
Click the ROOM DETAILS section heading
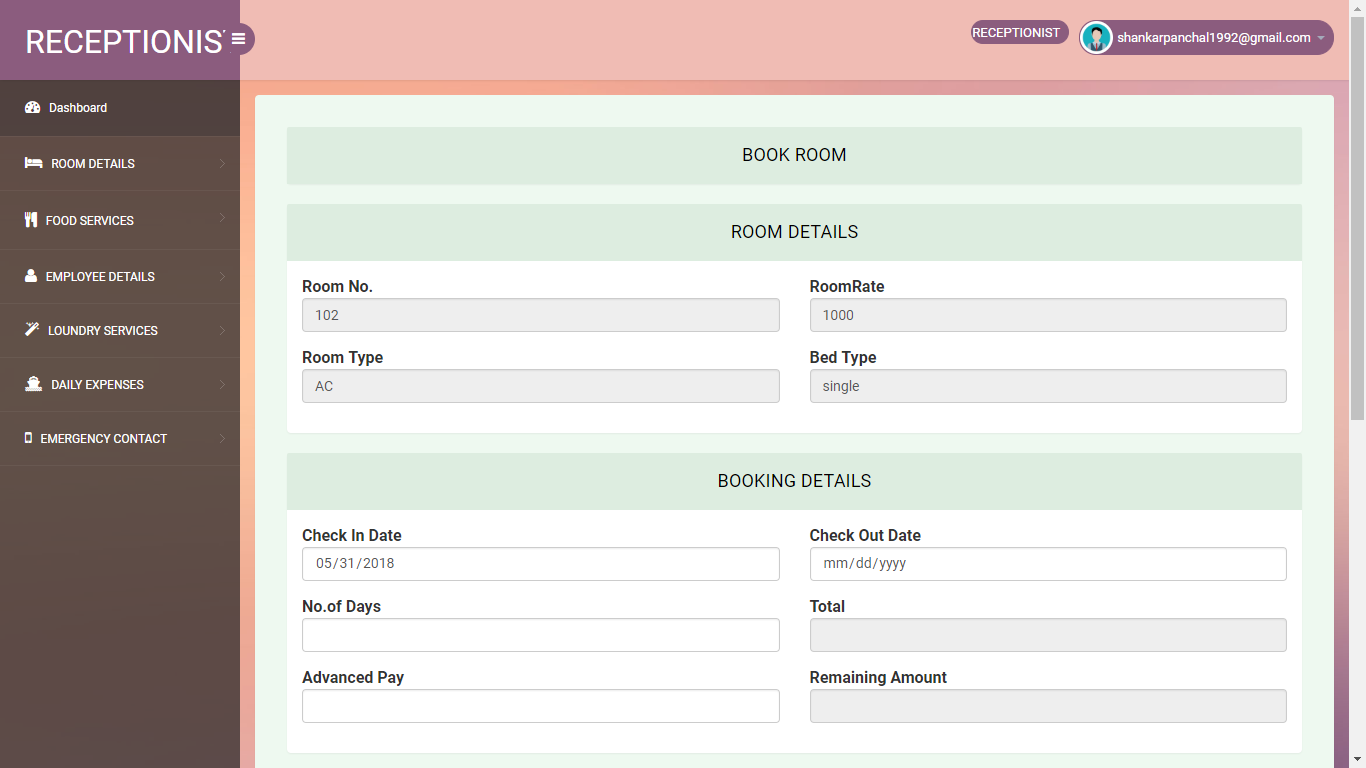[x=794, y=232]
